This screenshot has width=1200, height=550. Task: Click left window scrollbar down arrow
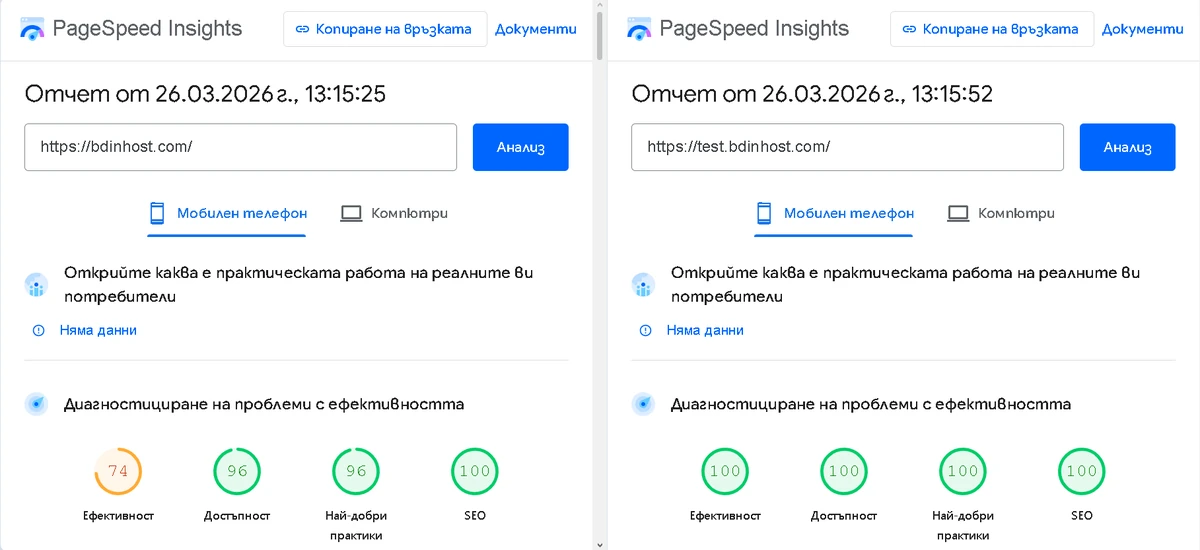tap(599, 544)
